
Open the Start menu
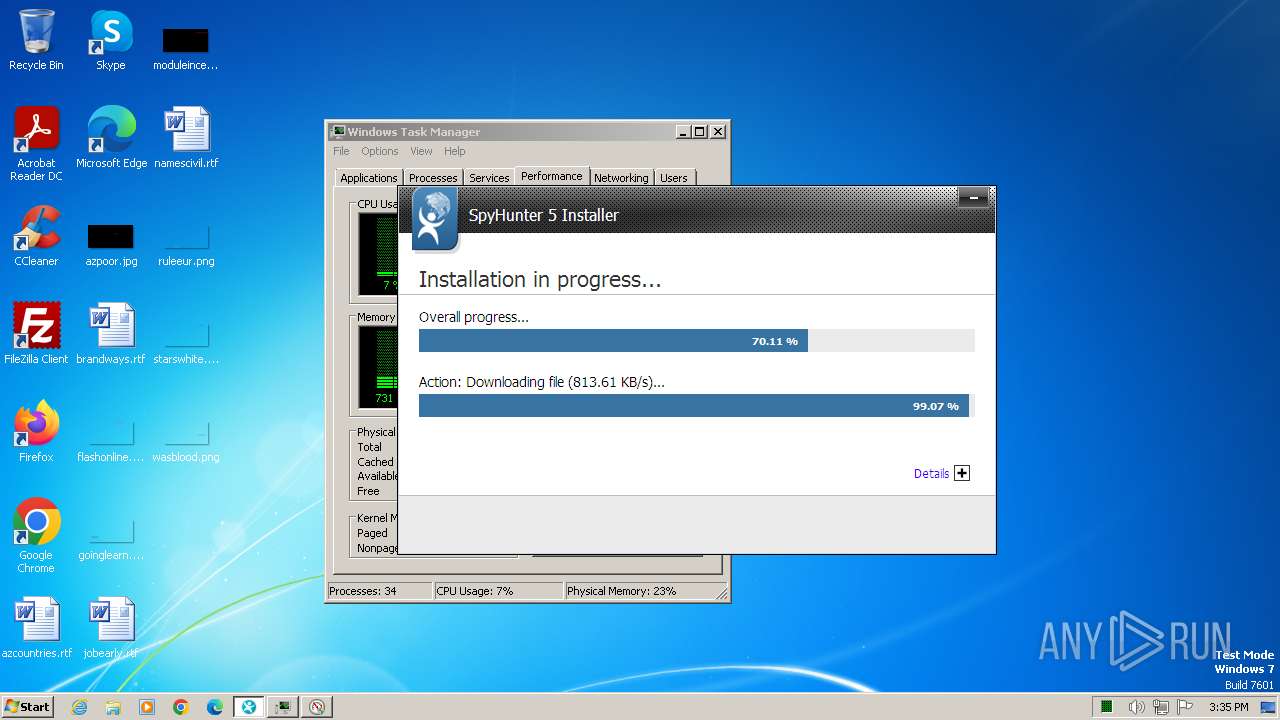[x=28, y=707]
